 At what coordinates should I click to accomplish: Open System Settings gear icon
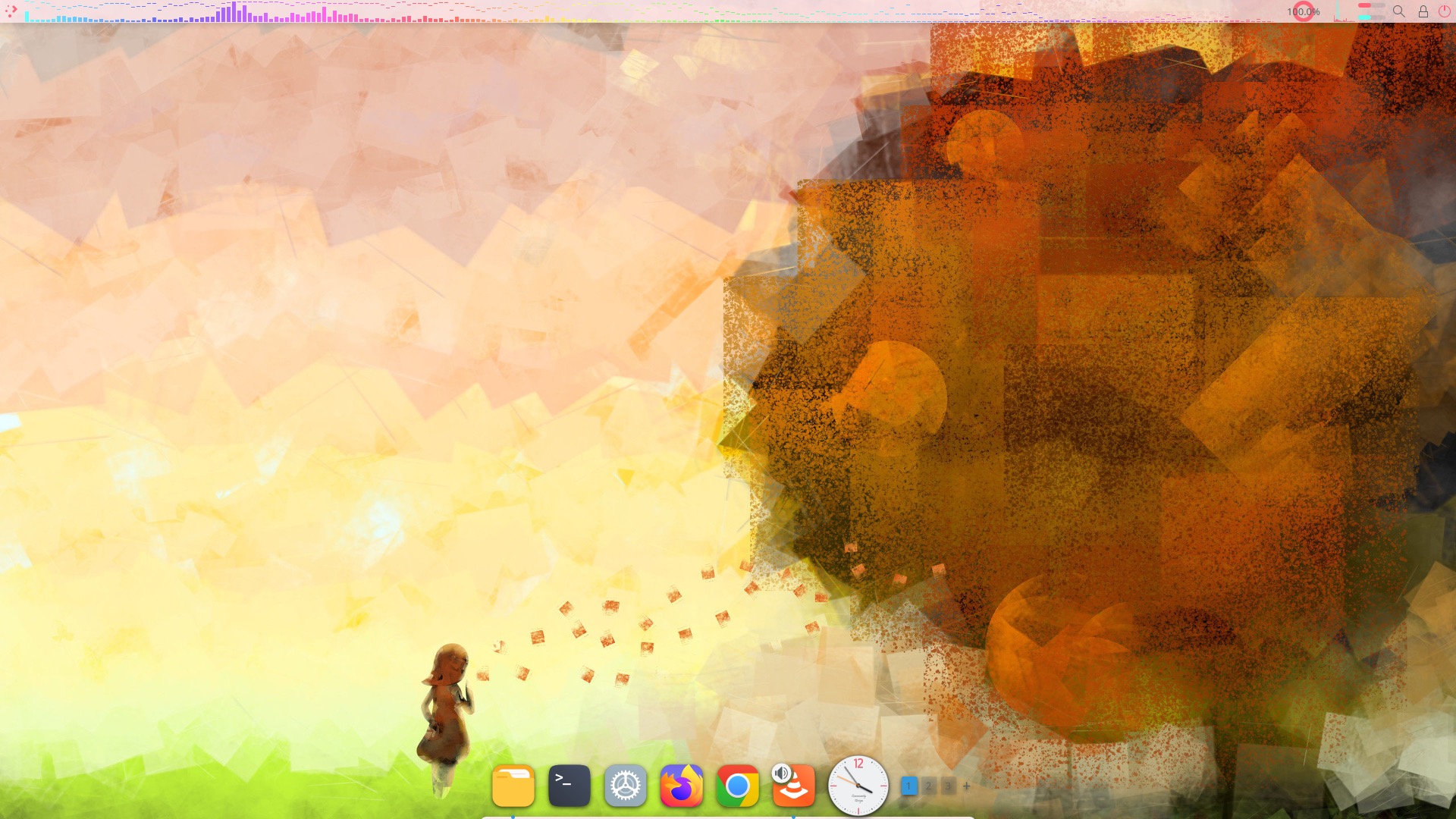626,786
